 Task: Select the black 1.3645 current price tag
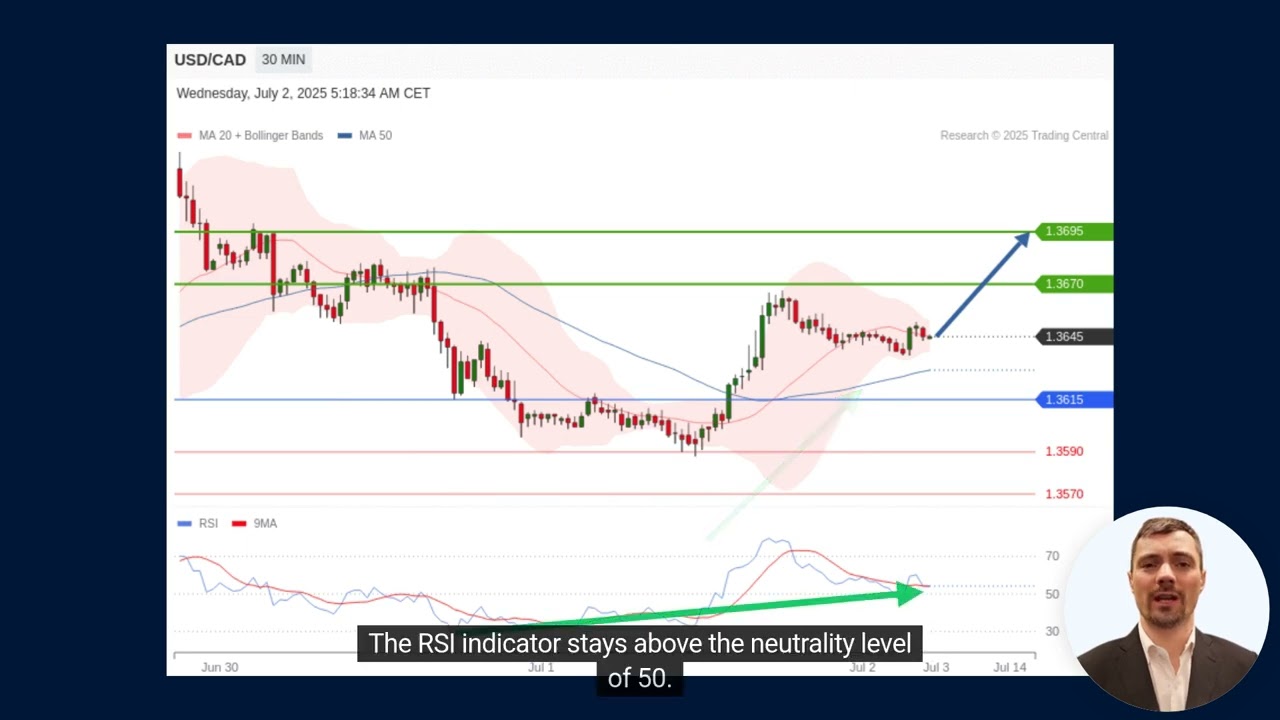pos(1073,337)
